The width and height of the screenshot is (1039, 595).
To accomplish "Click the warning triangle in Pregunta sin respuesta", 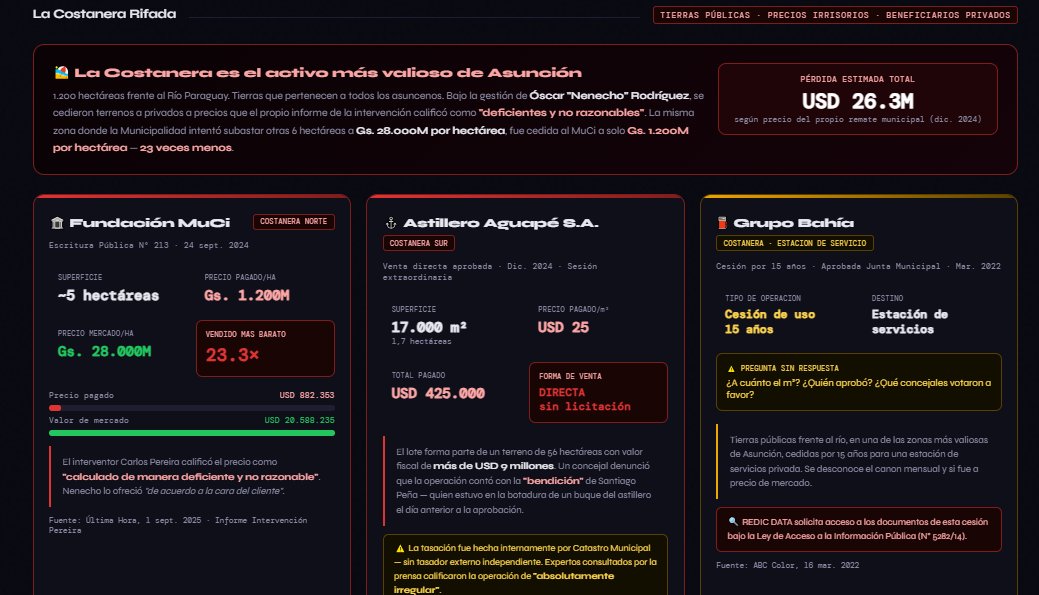I will (732, 368).
